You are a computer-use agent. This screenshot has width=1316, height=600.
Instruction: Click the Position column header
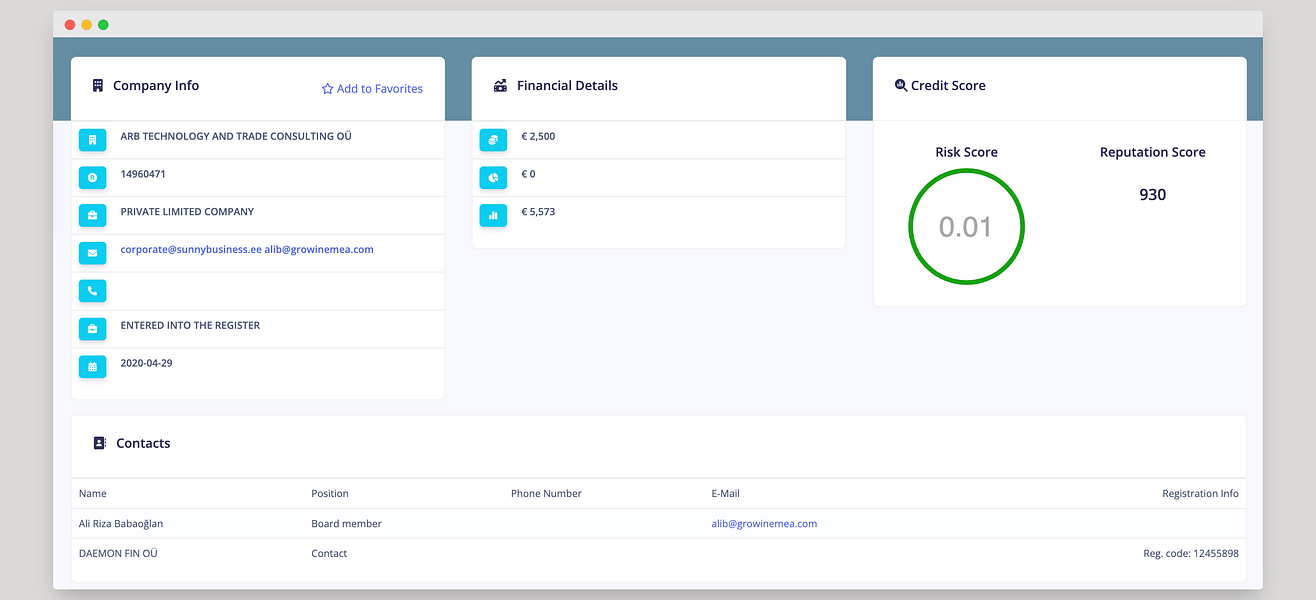[330, 493]
